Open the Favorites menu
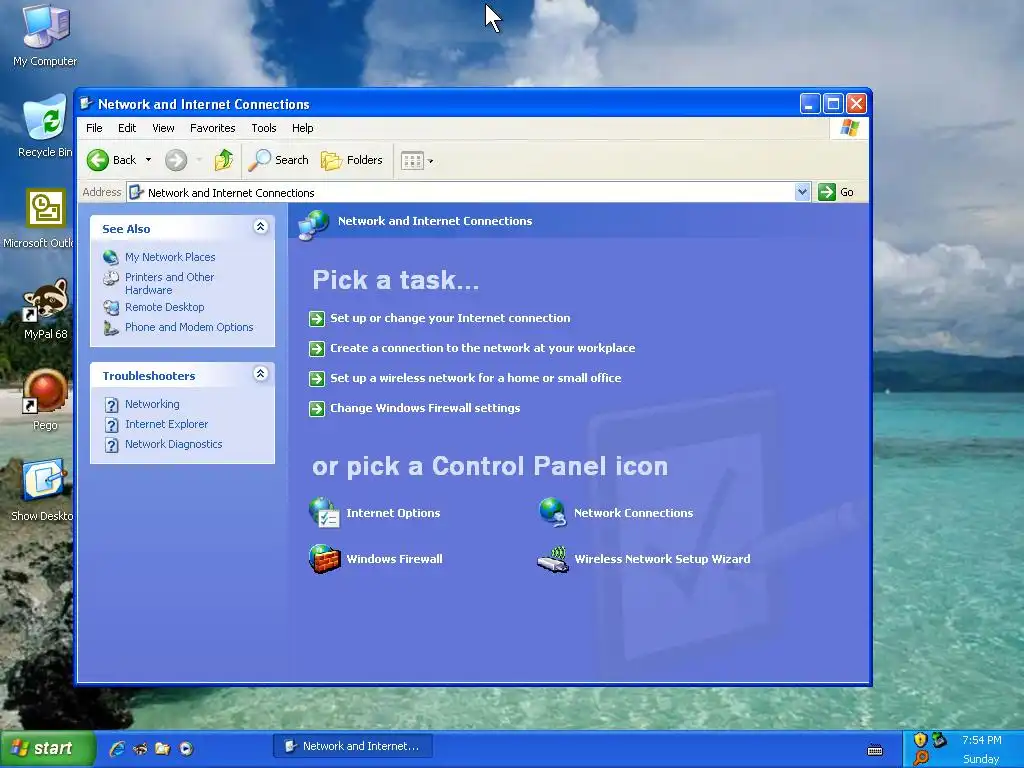Viewport: 1024px width, 768px height. pyautogui.click(x=212, y=128)
